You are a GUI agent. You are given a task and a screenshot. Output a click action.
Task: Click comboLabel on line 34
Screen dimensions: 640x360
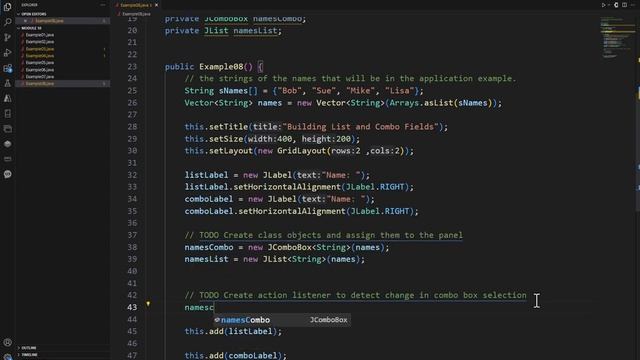click(x=209, y=199)
